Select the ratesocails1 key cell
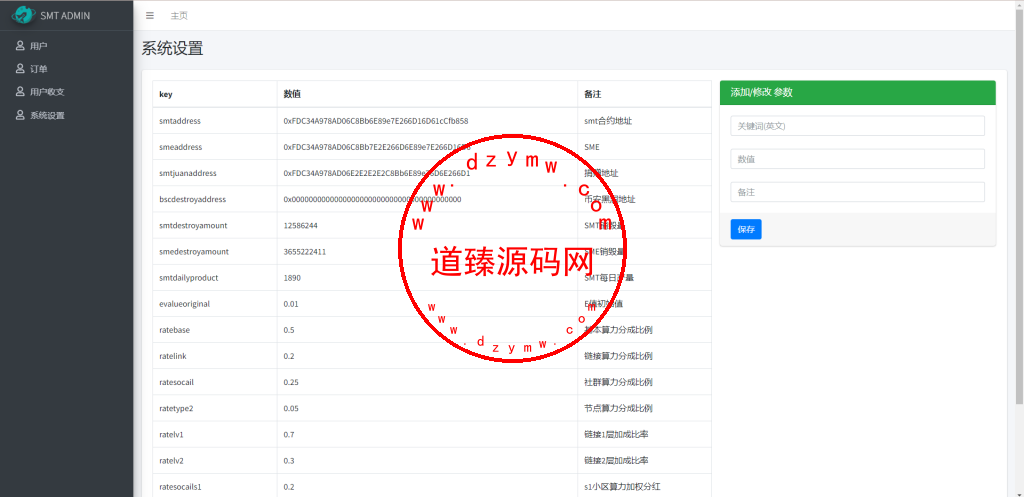This screenshot has height=497, width=1024. tap(215, 487)
